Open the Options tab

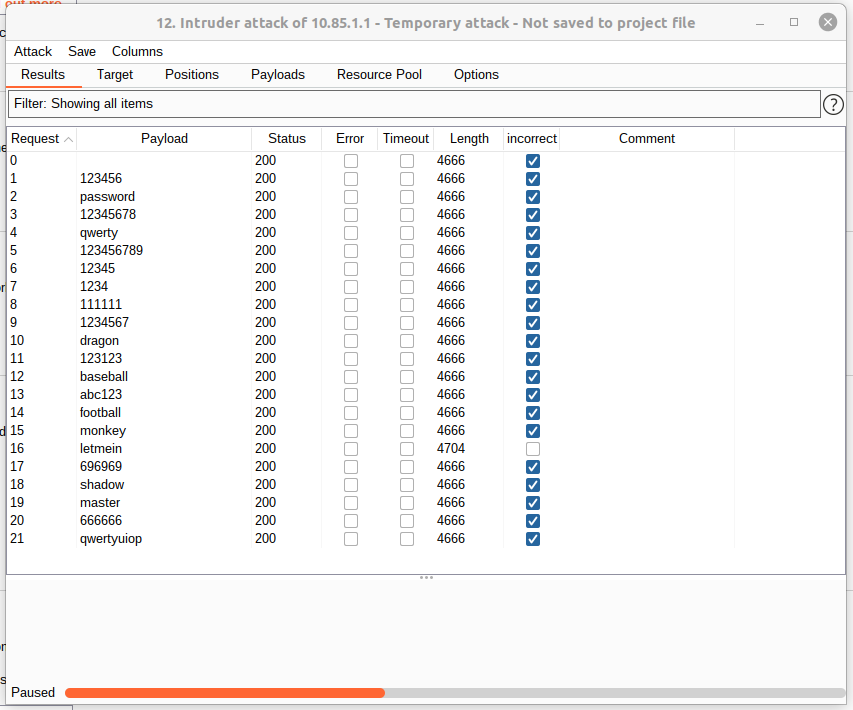point(476,74)
